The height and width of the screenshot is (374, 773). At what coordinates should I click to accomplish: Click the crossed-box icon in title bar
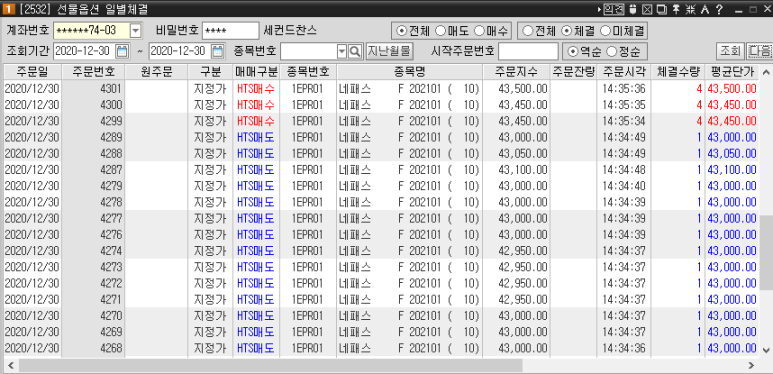647,9
